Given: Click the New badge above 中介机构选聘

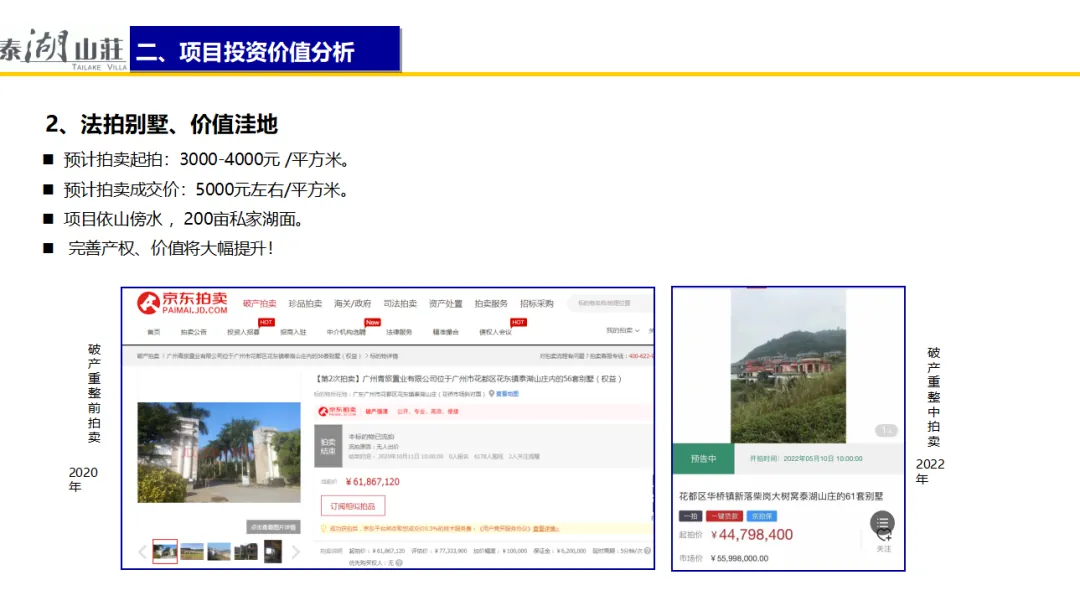Looking at the screenshot, I should pyautogui.click(x=373, y=322).
